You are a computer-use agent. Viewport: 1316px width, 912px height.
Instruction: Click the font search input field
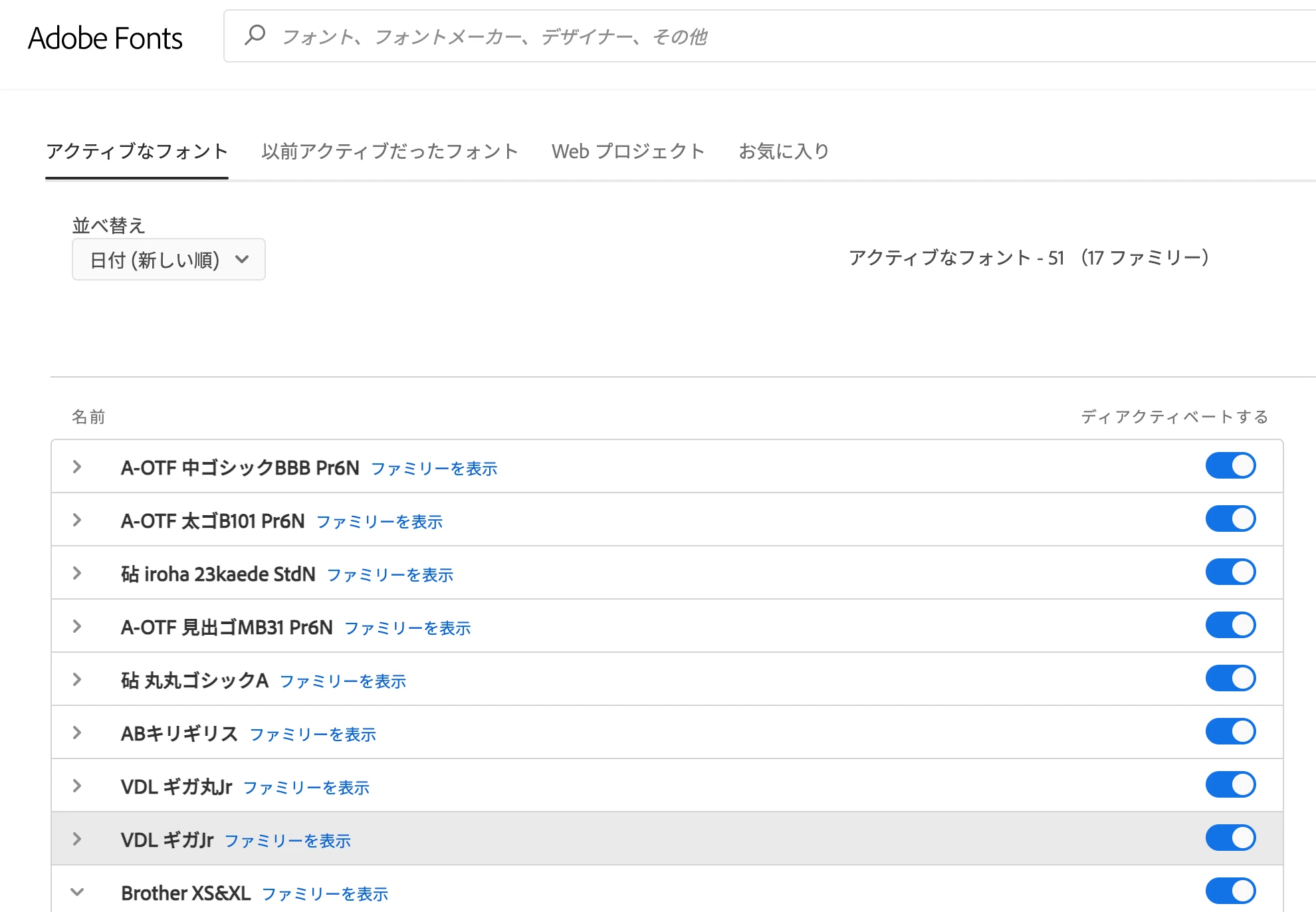click(x=731, y=37)
